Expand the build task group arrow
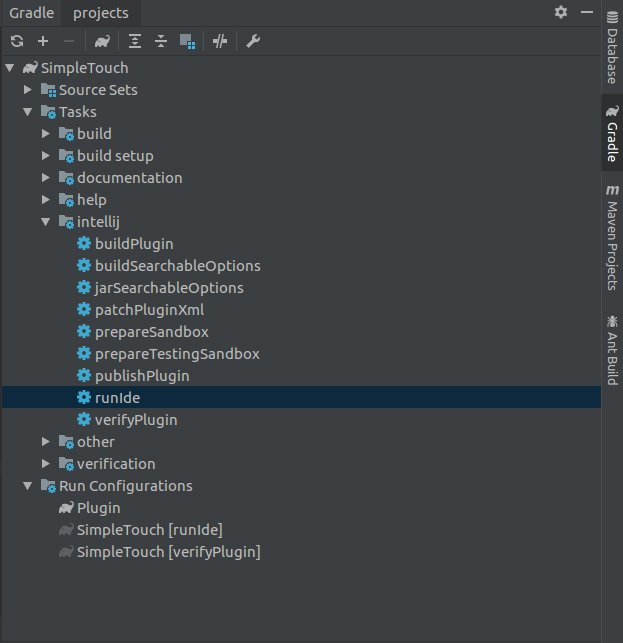Viewport: 623px width, 643px height. point(46,133)
